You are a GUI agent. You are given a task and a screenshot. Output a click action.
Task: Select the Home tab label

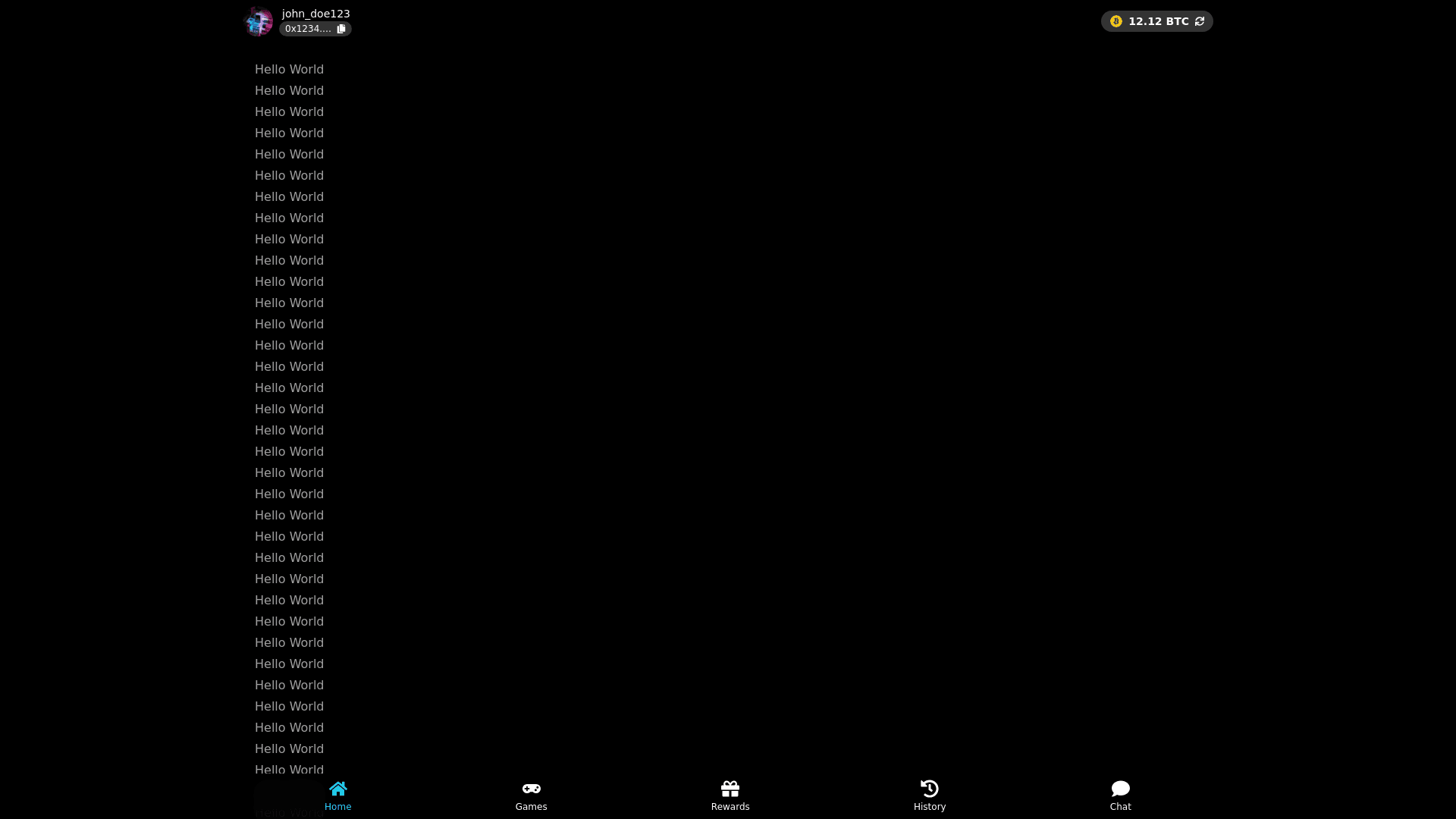coord(338,807)
